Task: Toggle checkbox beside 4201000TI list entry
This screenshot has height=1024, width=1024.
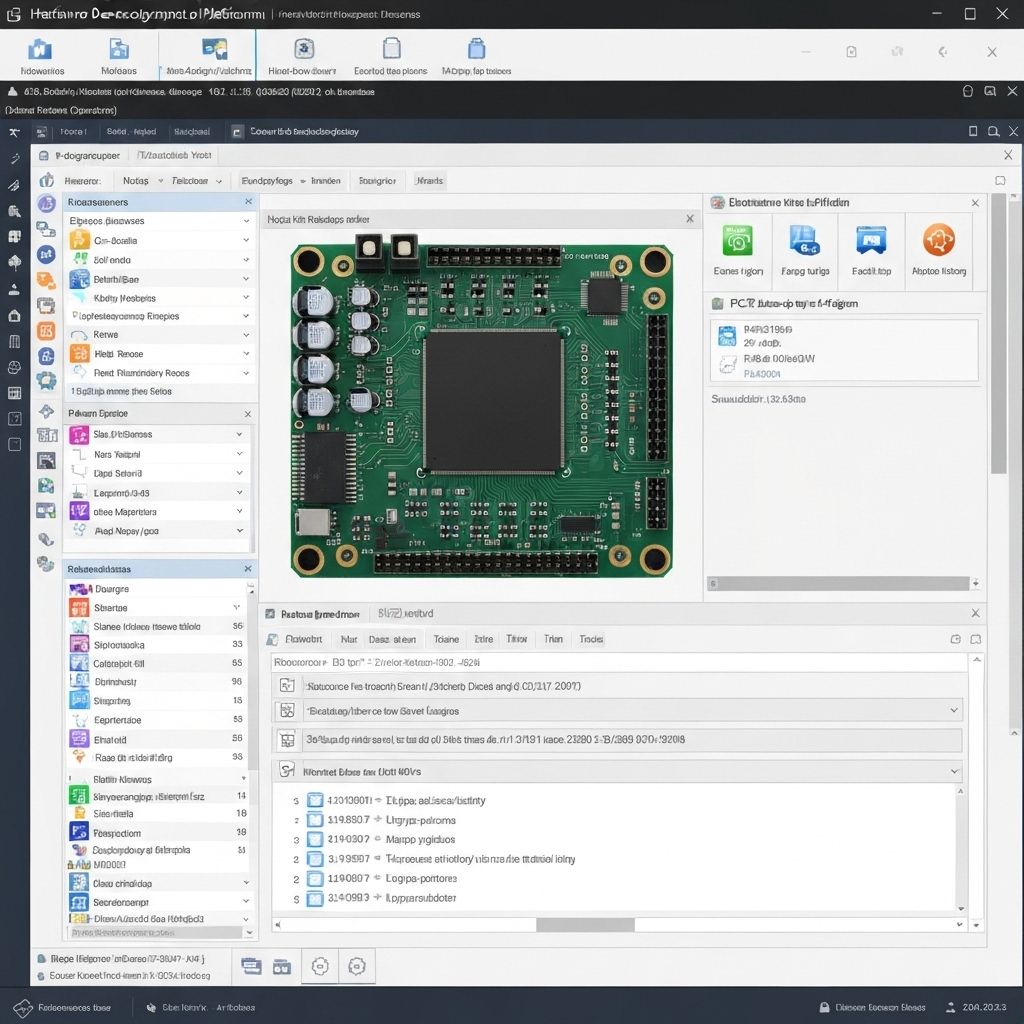Action: [x=315, y=801]
